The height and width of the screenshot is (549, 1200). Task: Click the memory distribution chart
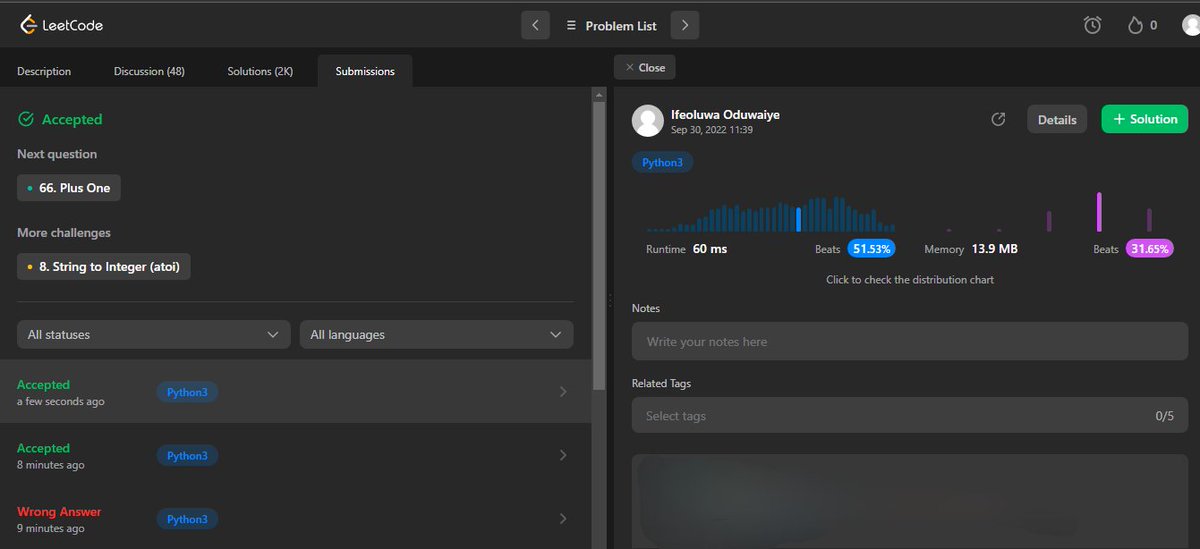[x=1049, y=212]
